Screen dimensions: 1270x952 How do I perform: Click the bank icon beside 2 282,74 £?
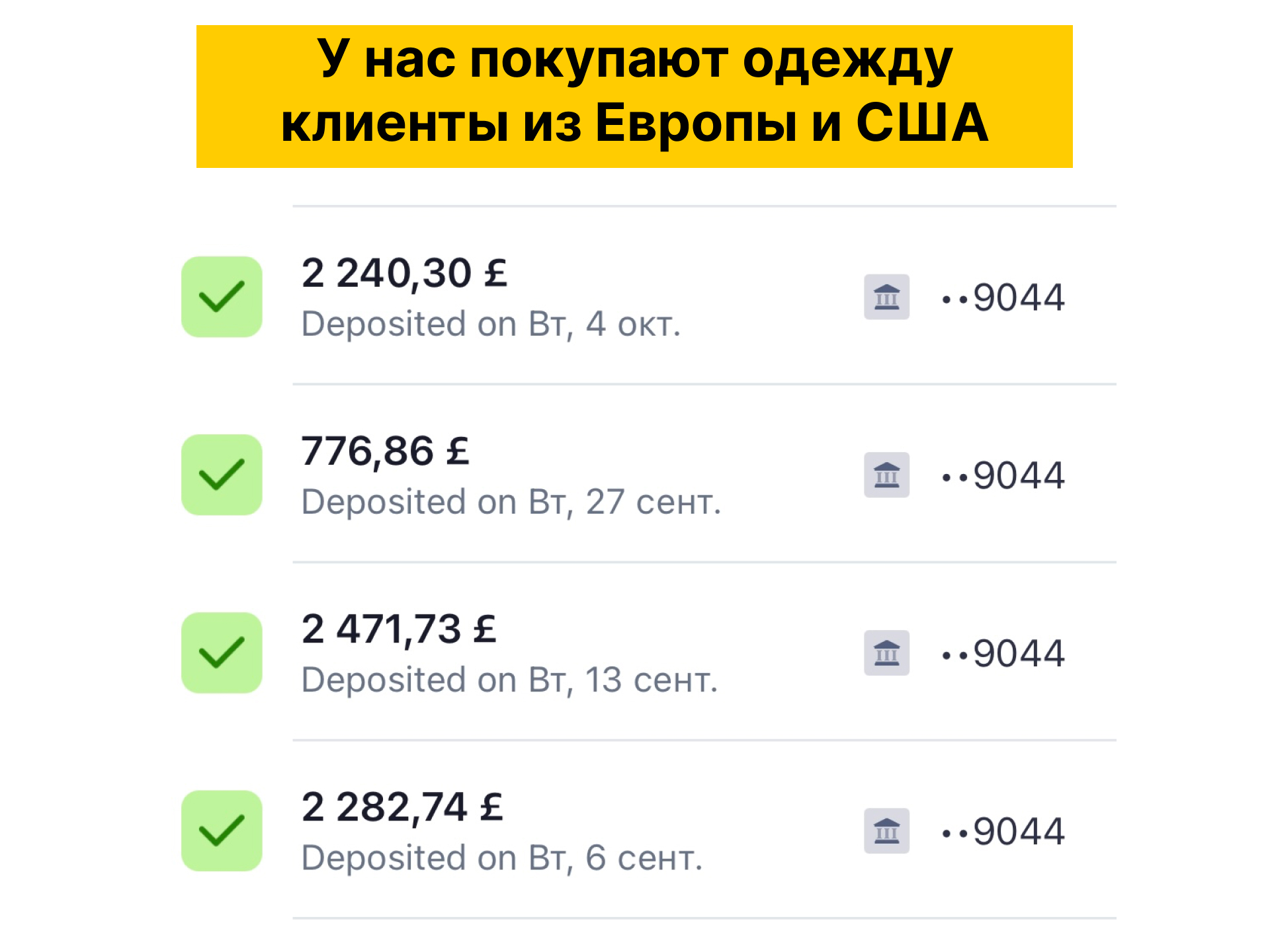[x=886, y=830]
